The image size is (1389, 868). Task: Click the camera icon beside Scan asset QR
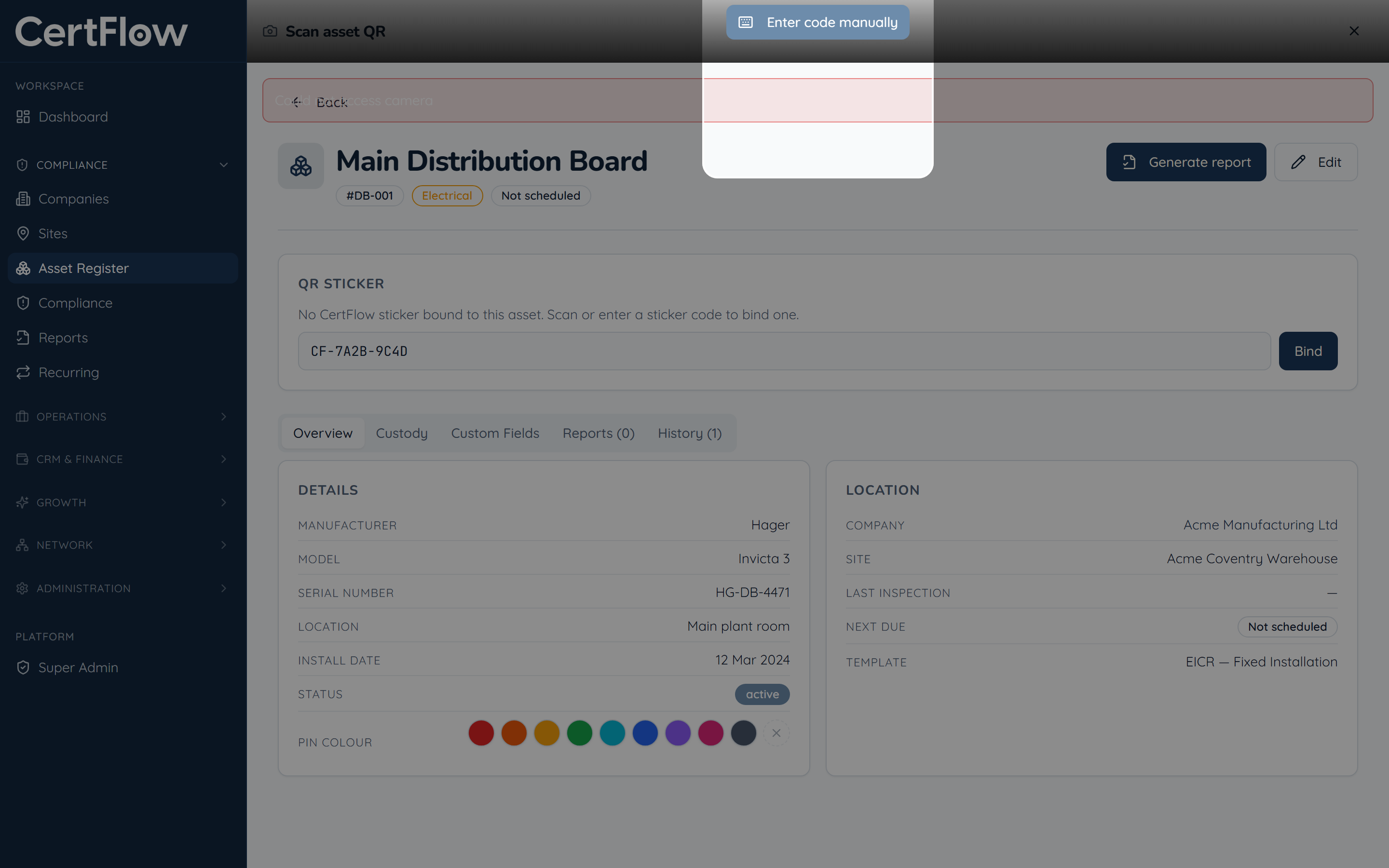click(270, 31)
